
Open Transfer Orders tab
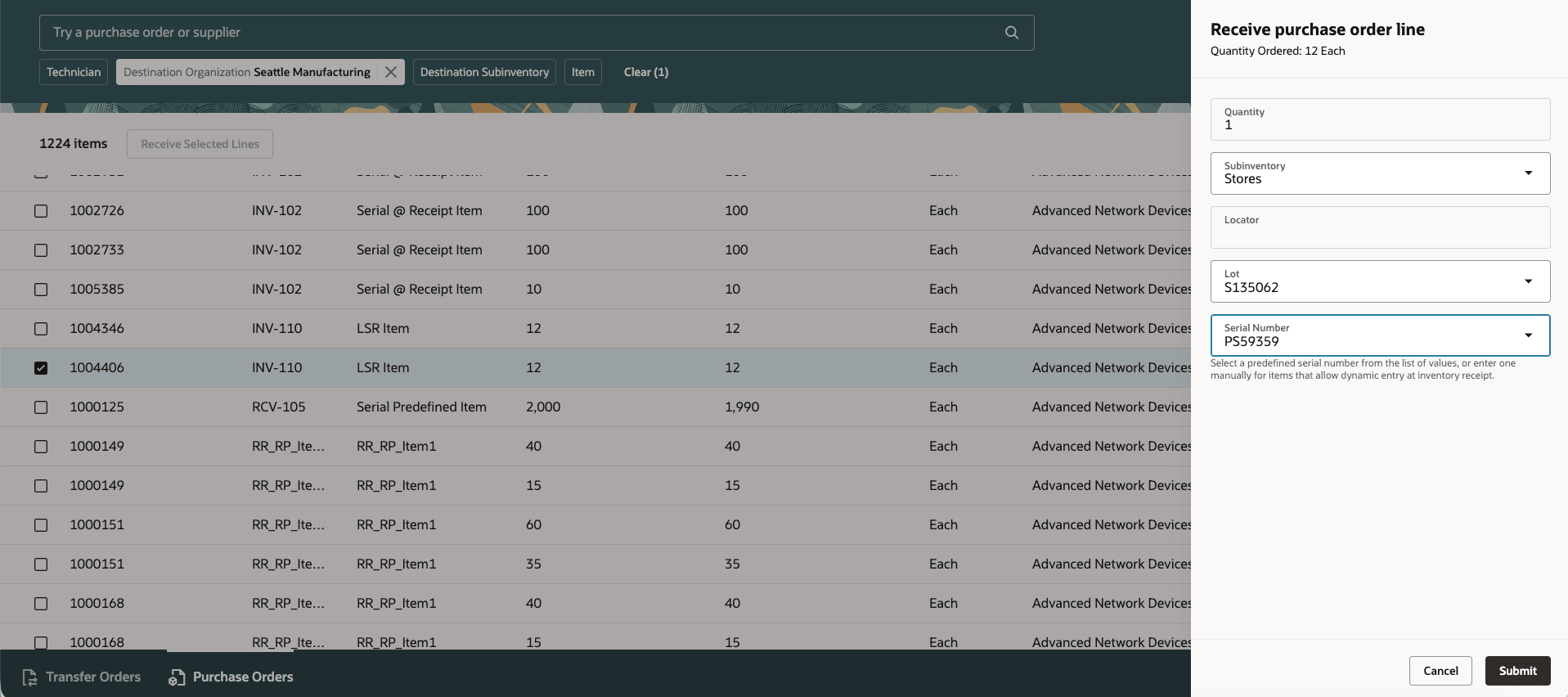(82, 677)
